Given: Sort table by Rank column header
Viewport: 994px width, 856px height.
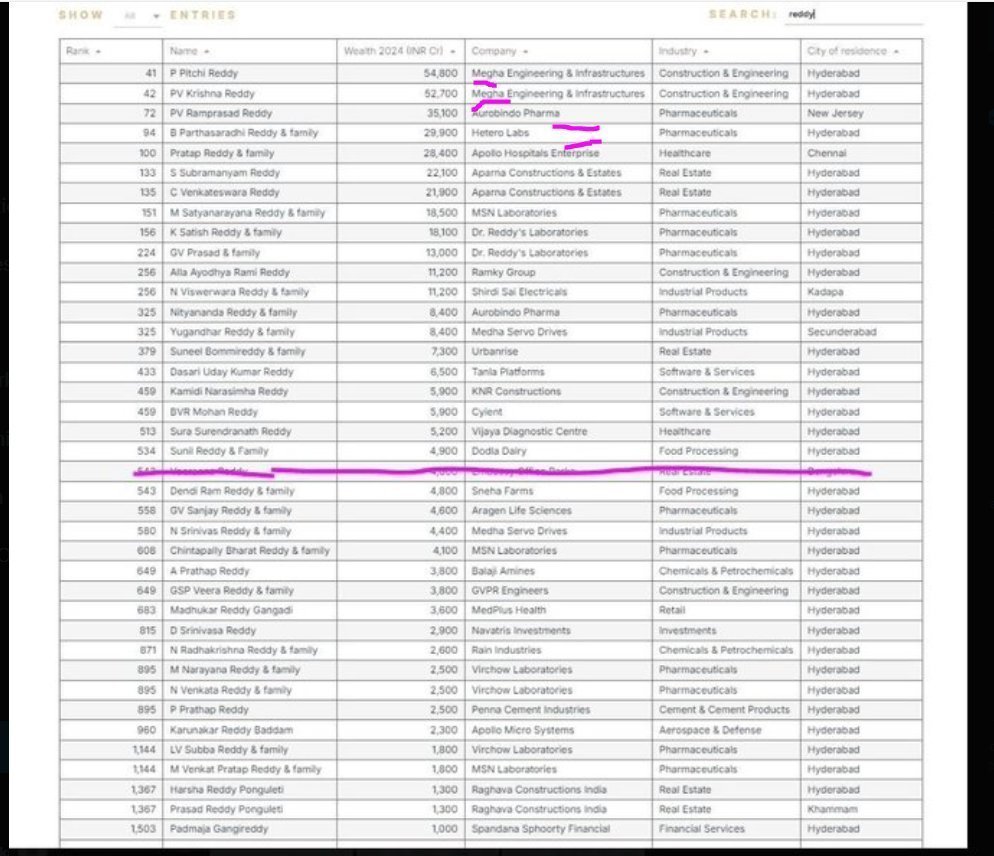Looking at the screenshot, I should coord(111,51).
